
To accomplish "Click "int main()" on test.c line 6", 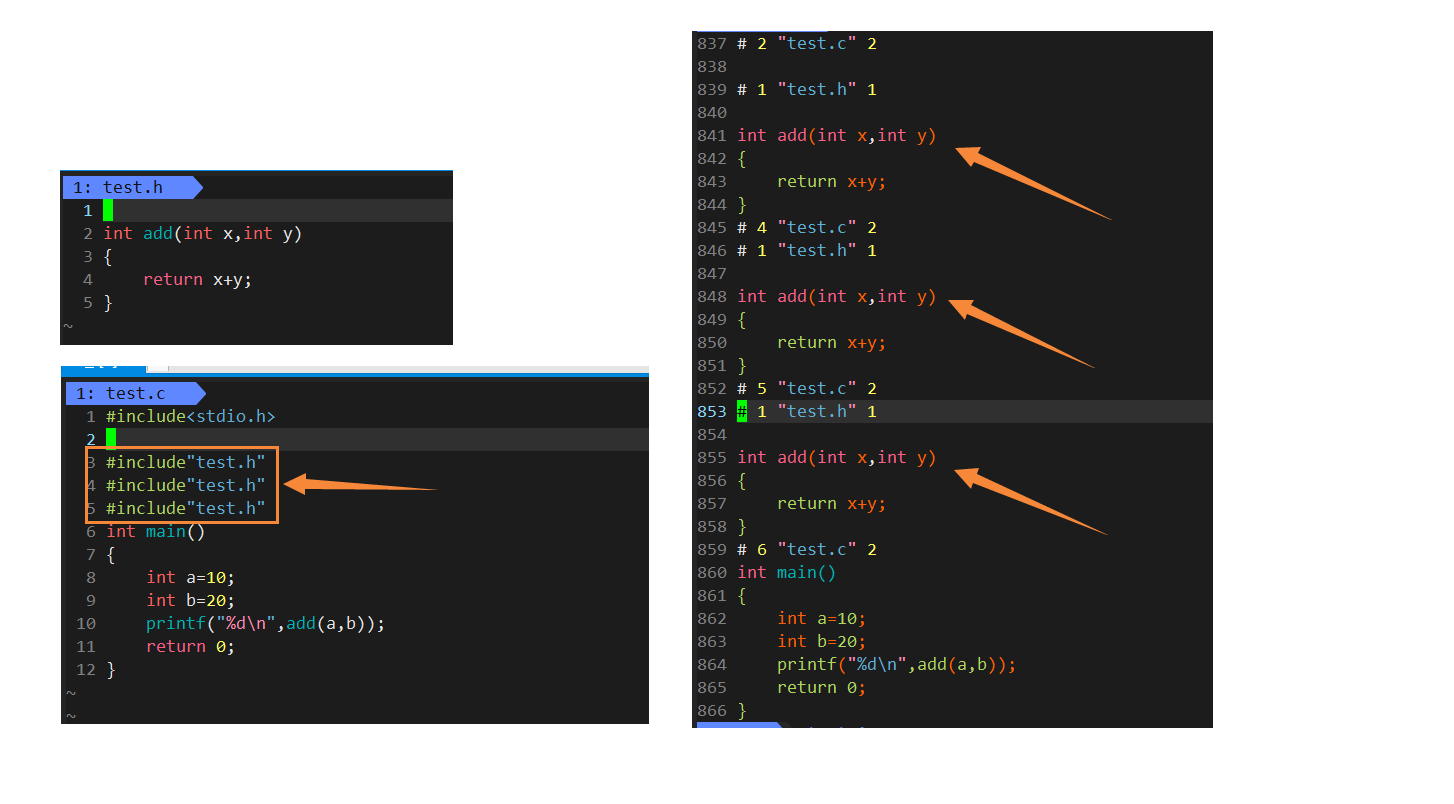I will coord(155,531).
